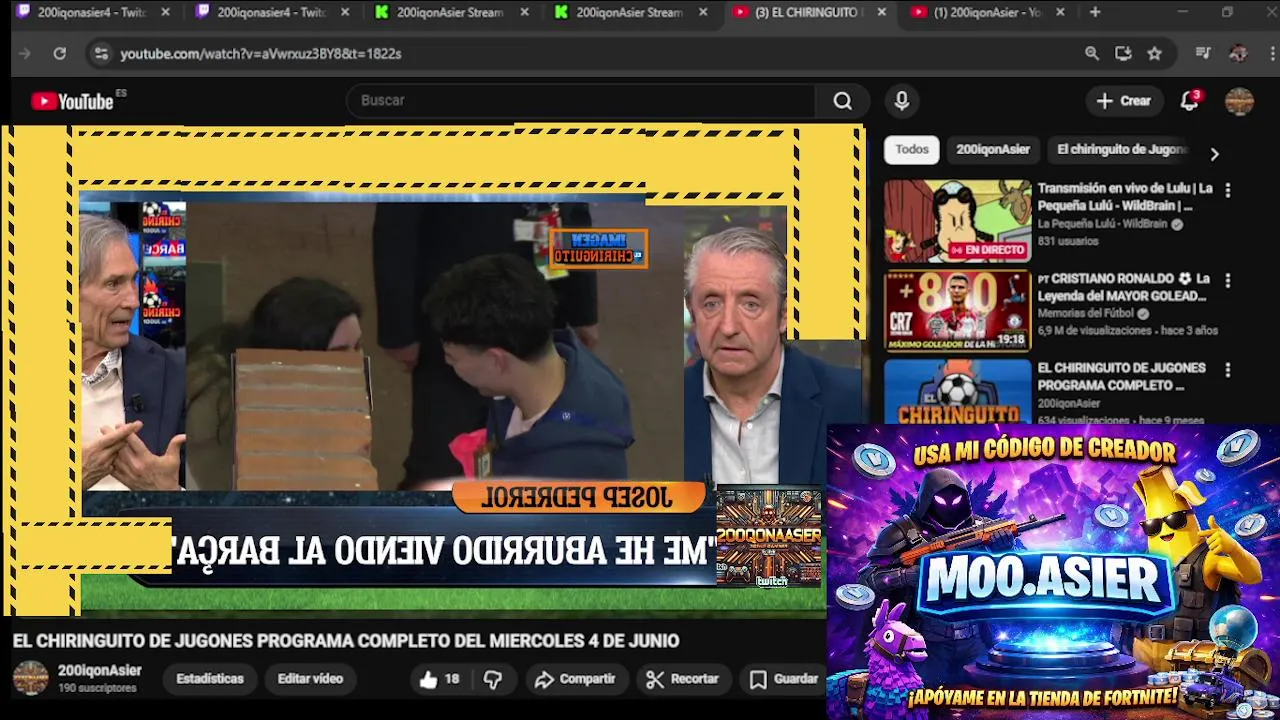Viewport: 1280px width, 720px height.
Task: Go forward in browser history
Action: [x=25, y=53]
